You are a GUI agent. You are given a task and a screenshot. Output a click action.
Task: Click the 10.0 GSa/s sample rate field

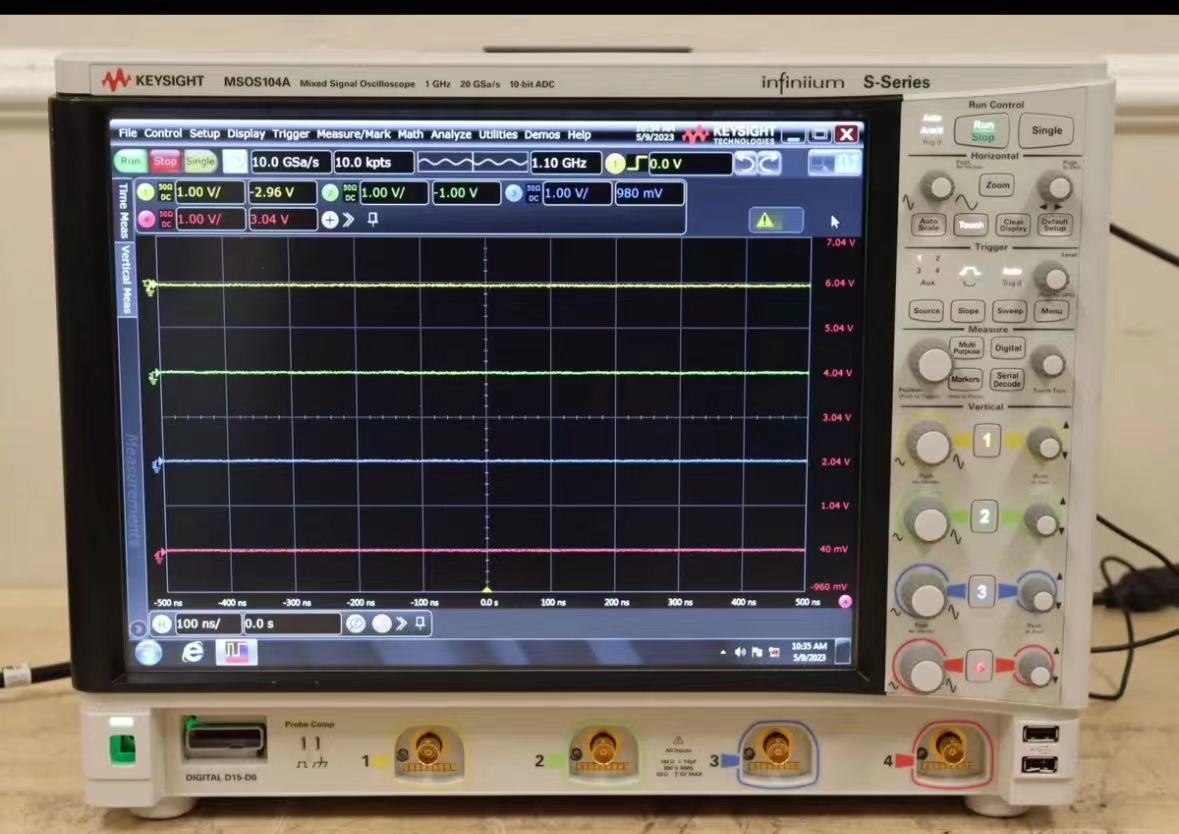point(289,162)
